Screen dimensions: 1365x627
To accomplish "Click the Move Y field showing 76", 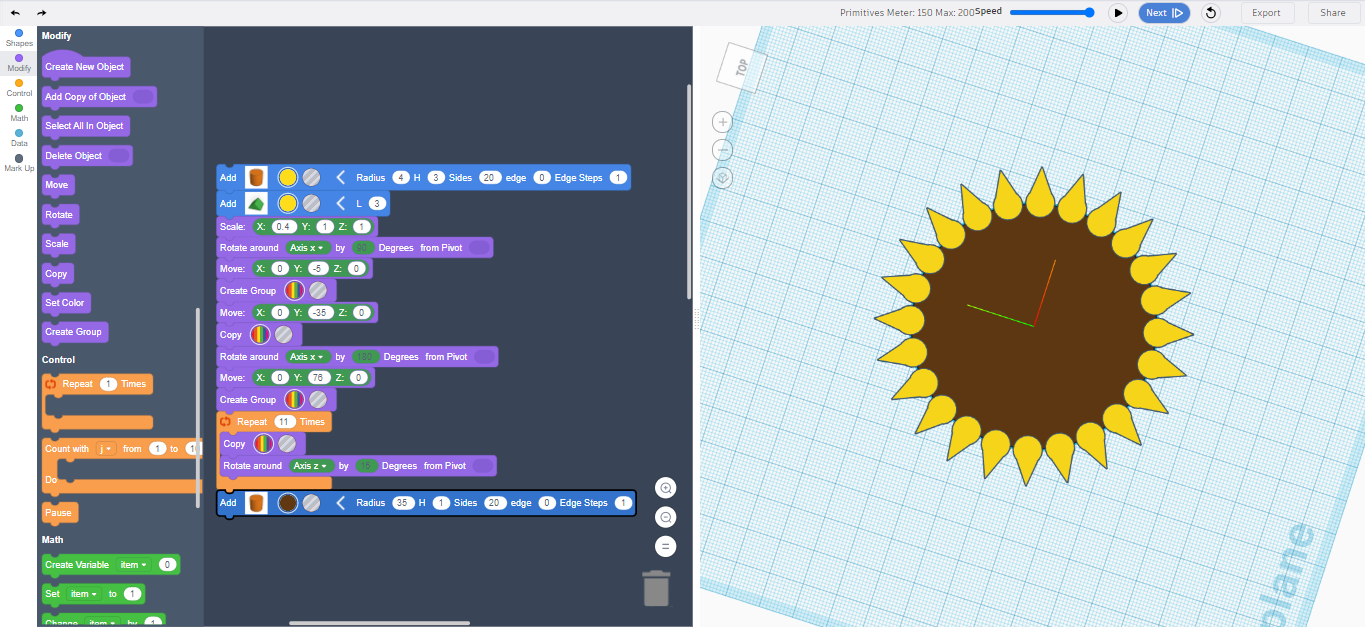I will tap(320, 378).
